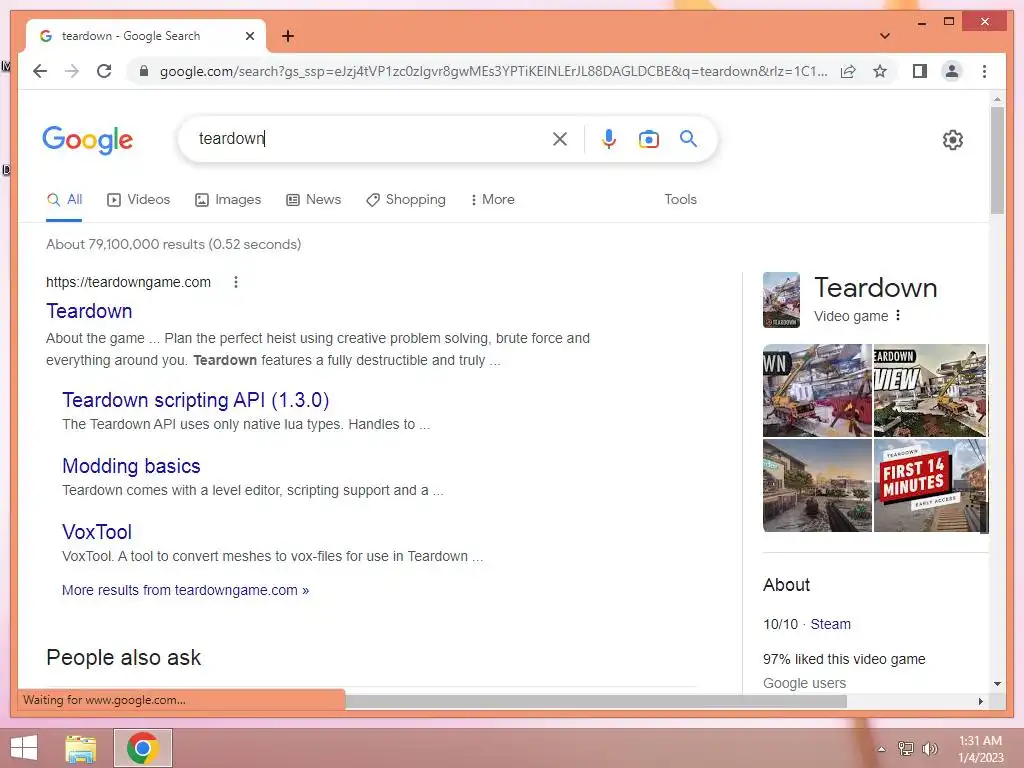Open a new tab
The width and height of the screenshot is (1024, 768).
(x=288, y=36)
